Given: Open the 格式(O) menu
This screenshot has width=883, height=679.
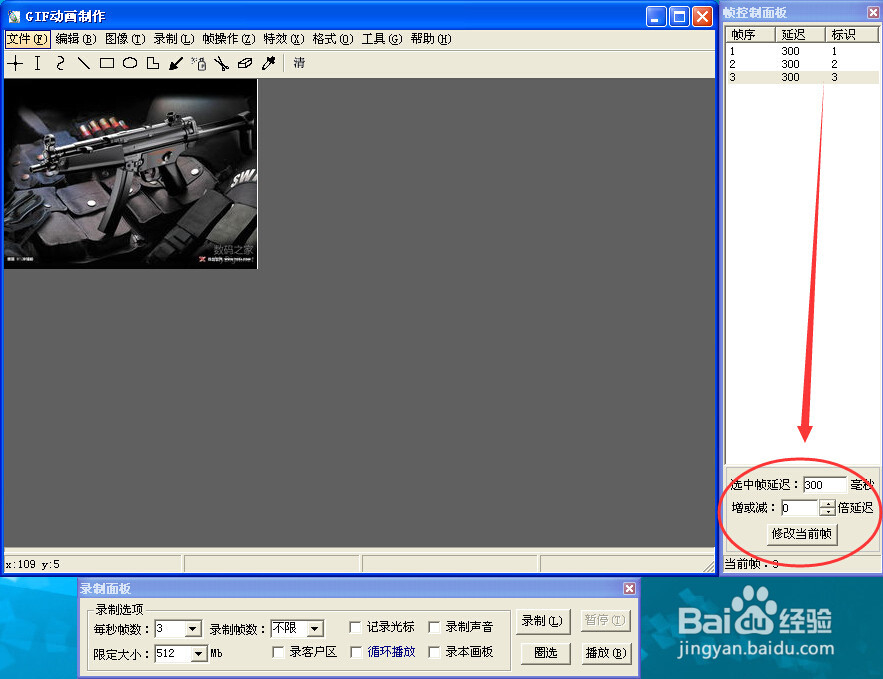Looking at the screenshot, I should tap(333, 39).
